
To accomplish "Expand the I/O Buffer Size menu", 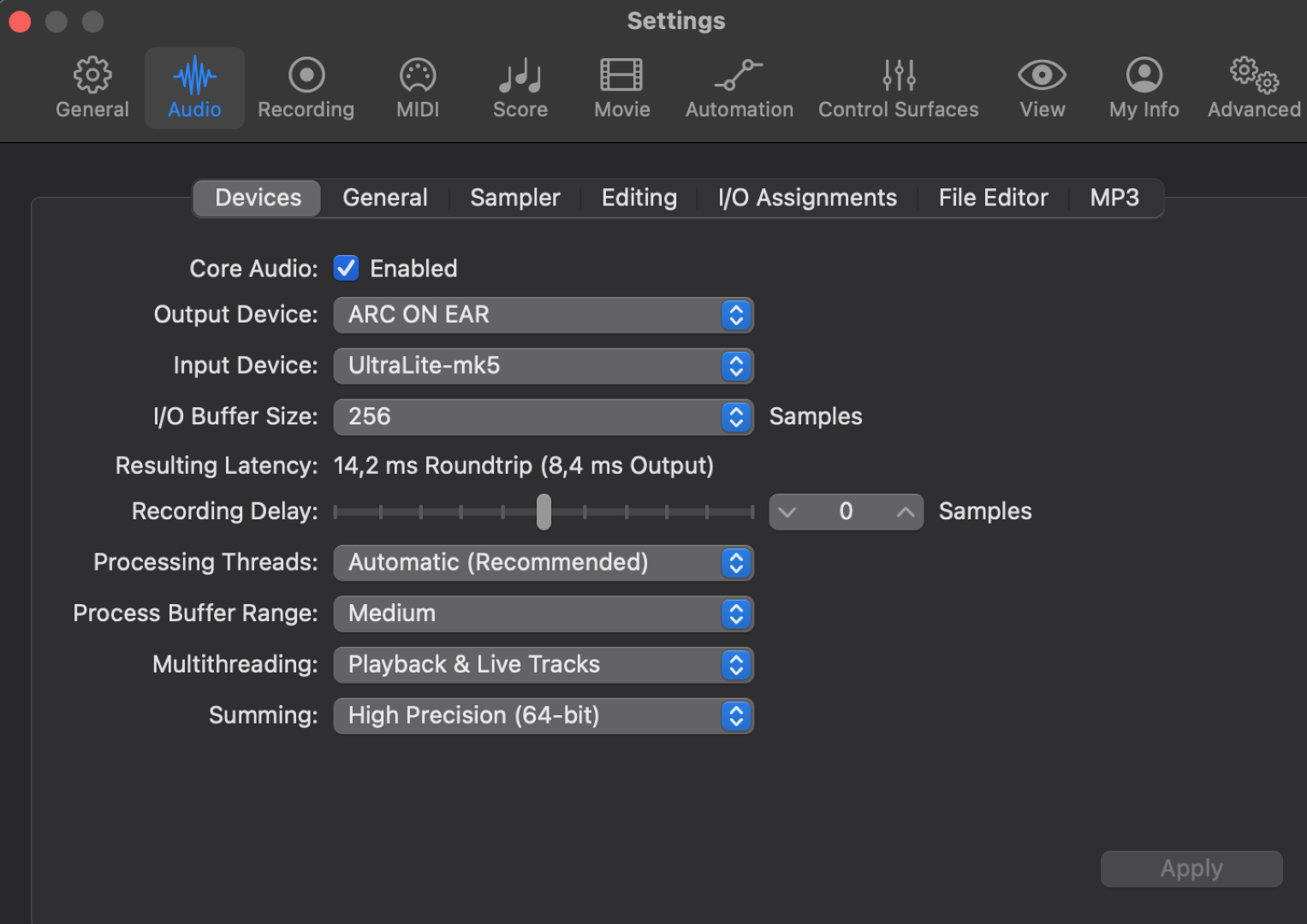I will point(543,417).
